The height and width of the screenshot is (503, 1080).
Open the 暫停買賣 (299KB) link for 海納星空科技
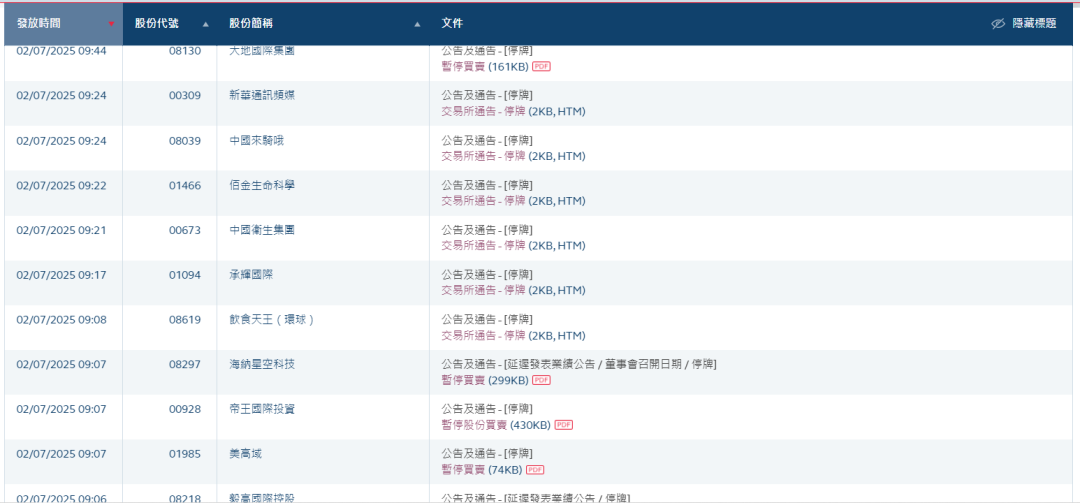coord(486,380)
